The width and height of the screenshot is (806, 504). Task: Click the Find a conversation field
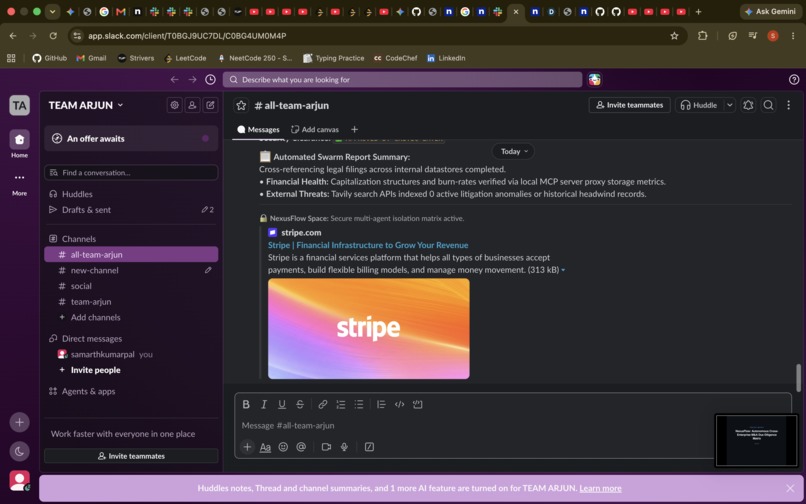[x=131, y=172]
